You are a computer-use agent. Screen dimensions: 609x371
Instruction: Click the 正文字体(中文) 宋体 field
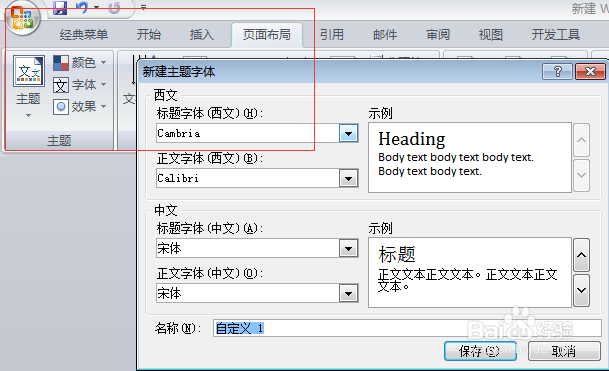tap(247, 293)
